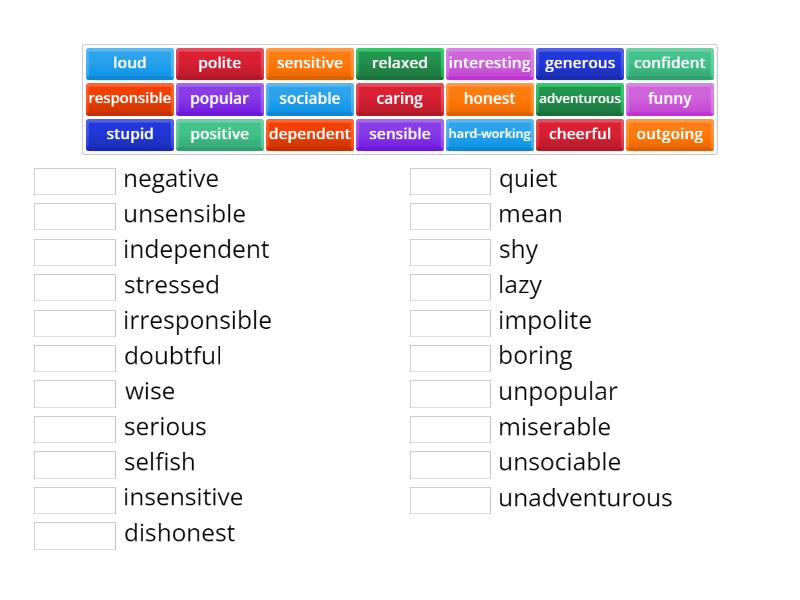Click the red 'caring' tile

(x=399, y=99)
